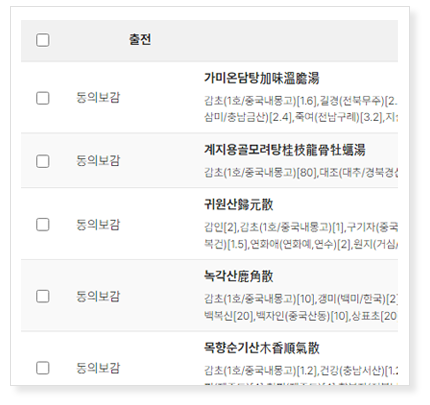Click the 출전 column header
This screenshot has width=430, height=405.
tap(140, 40)
